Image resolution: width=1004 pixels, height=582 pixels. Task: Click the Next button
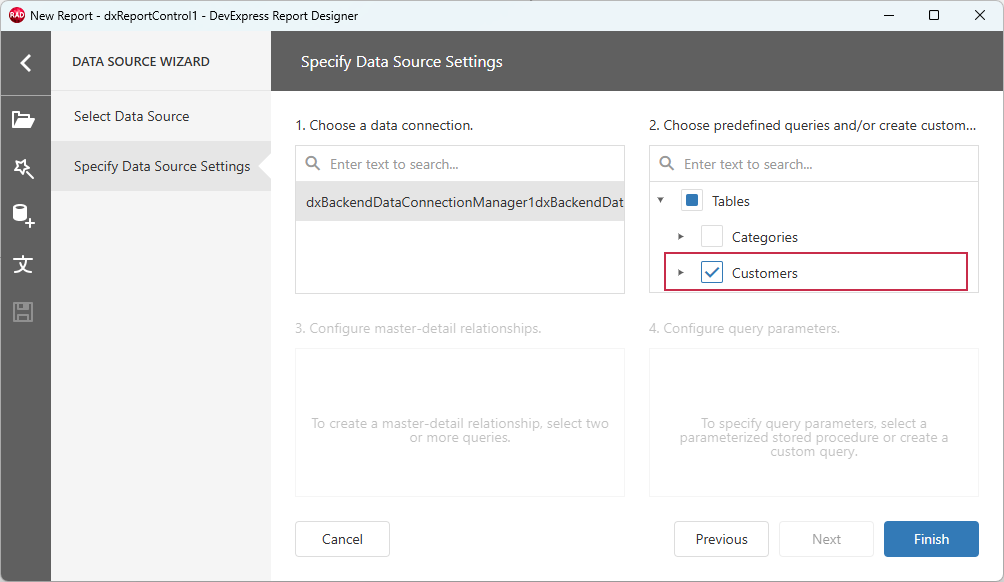point(826,539)
